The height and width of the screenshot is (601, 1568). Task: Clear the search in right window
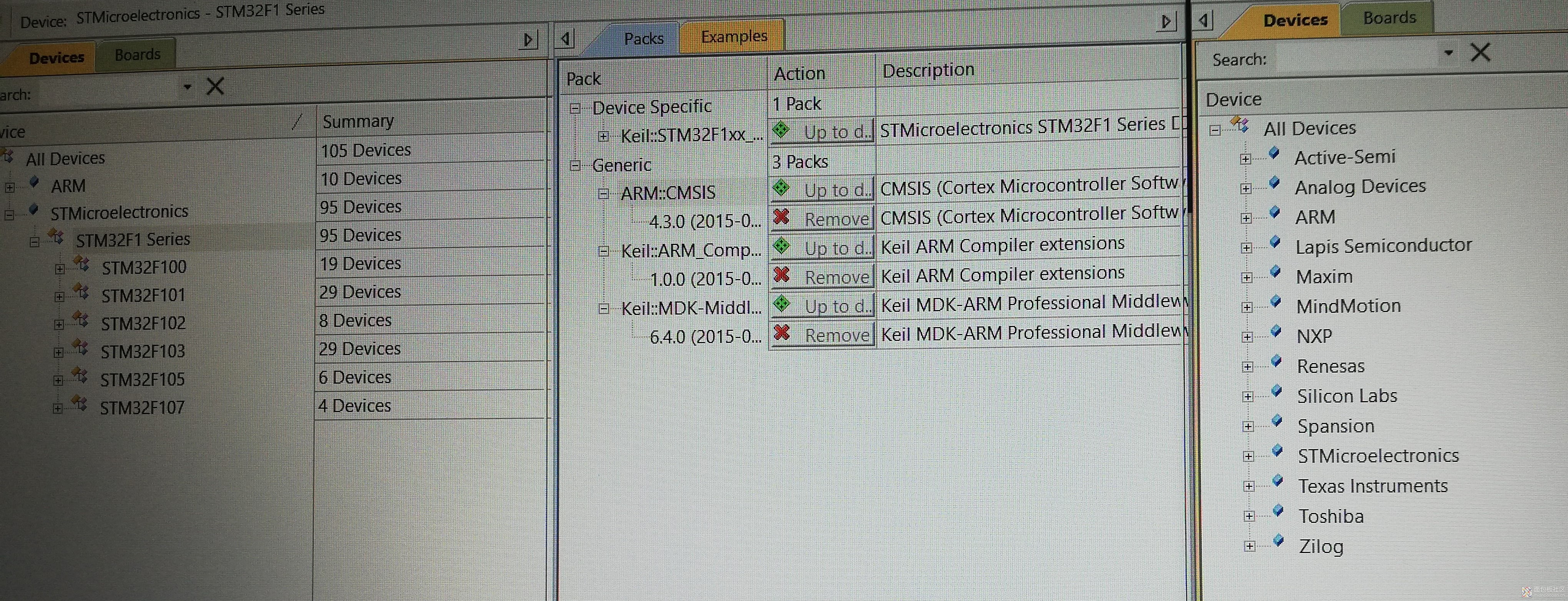pos(1480,52)
